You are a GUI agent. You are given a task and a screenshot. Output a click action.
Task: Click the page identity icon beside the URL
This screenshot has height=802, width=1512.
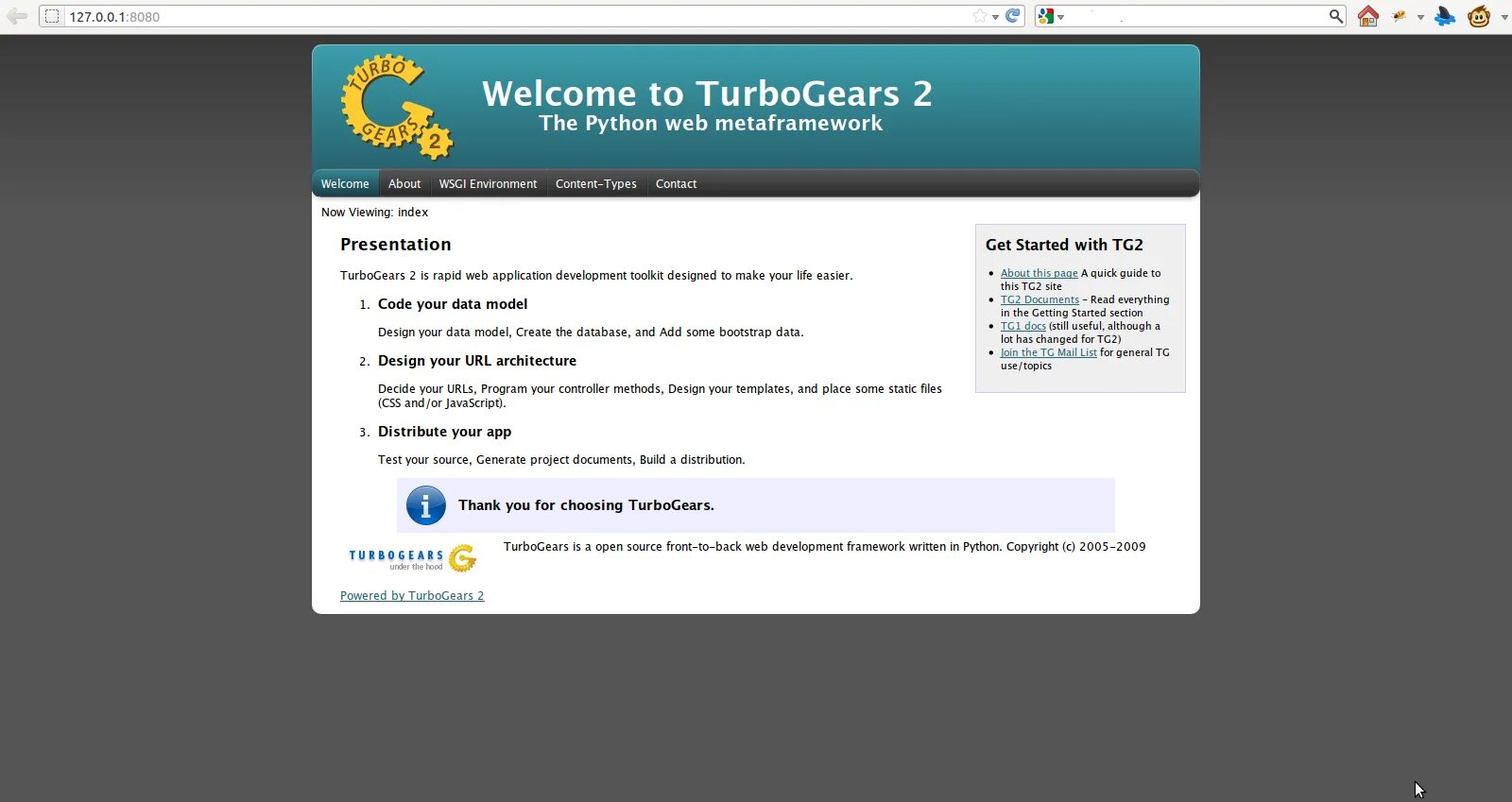[x=52, y=16]
